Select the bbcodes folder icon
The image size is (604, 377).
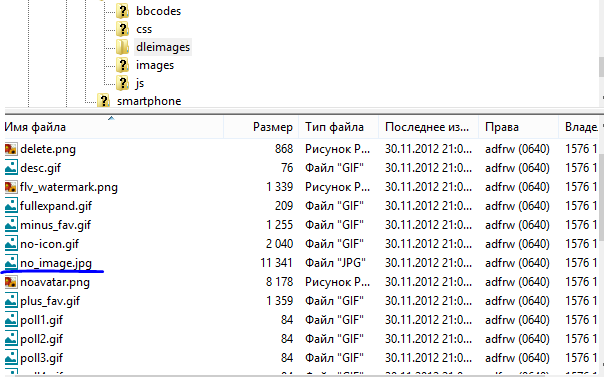click(122, 11)
